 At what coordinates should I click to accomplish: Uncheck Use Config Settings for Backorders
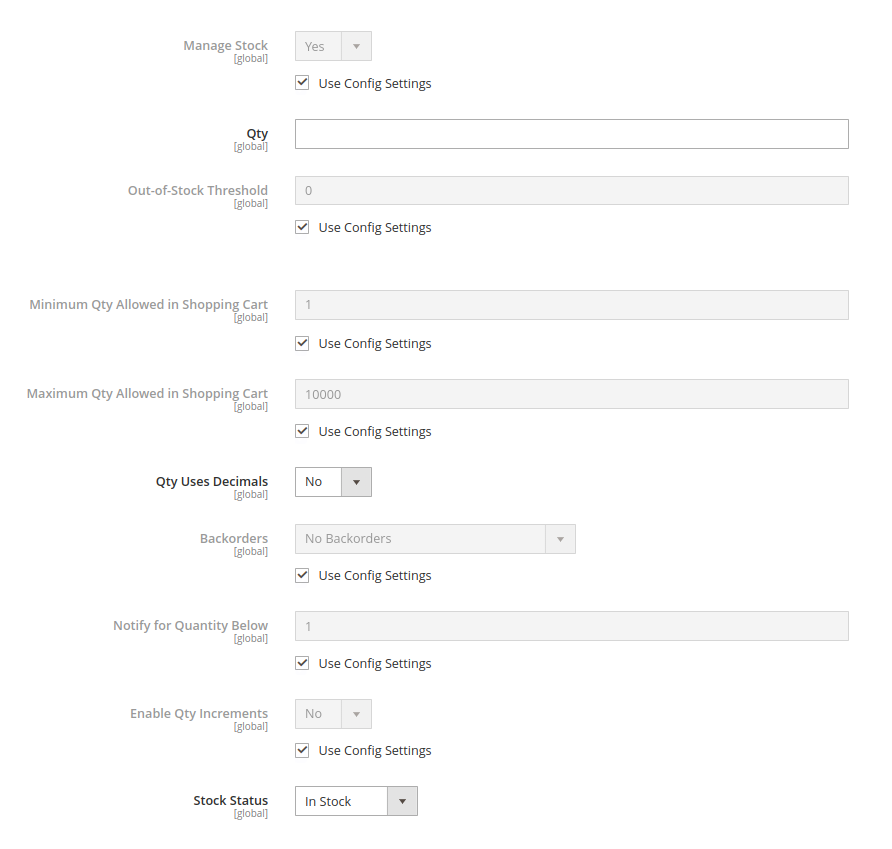coord(302,575)
